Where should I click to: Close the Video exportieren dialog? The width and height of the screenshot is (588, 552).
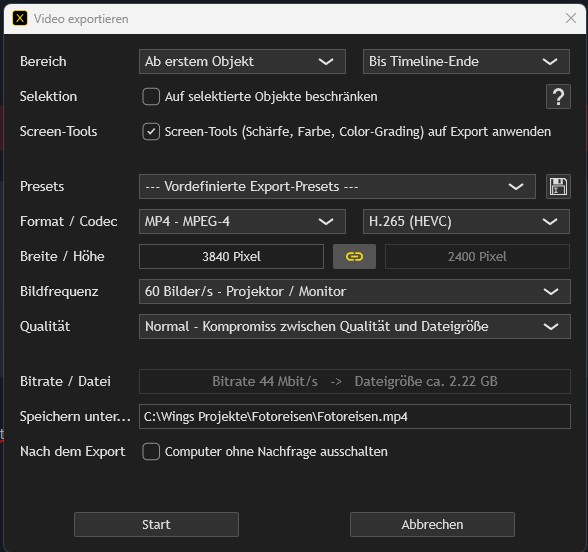[x=571, y=18]
